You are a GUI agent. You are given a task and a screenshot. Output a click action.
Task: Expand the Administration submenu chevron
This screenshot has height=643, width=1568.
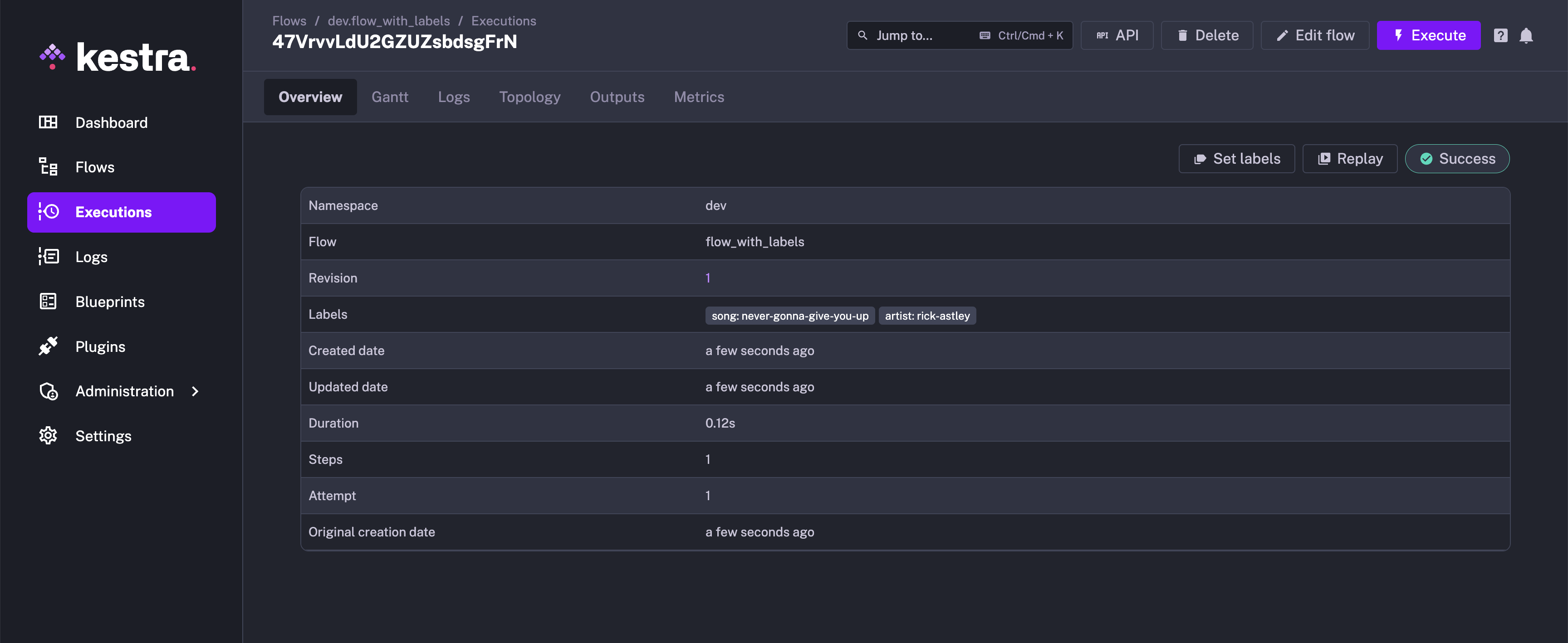(195, 391)
